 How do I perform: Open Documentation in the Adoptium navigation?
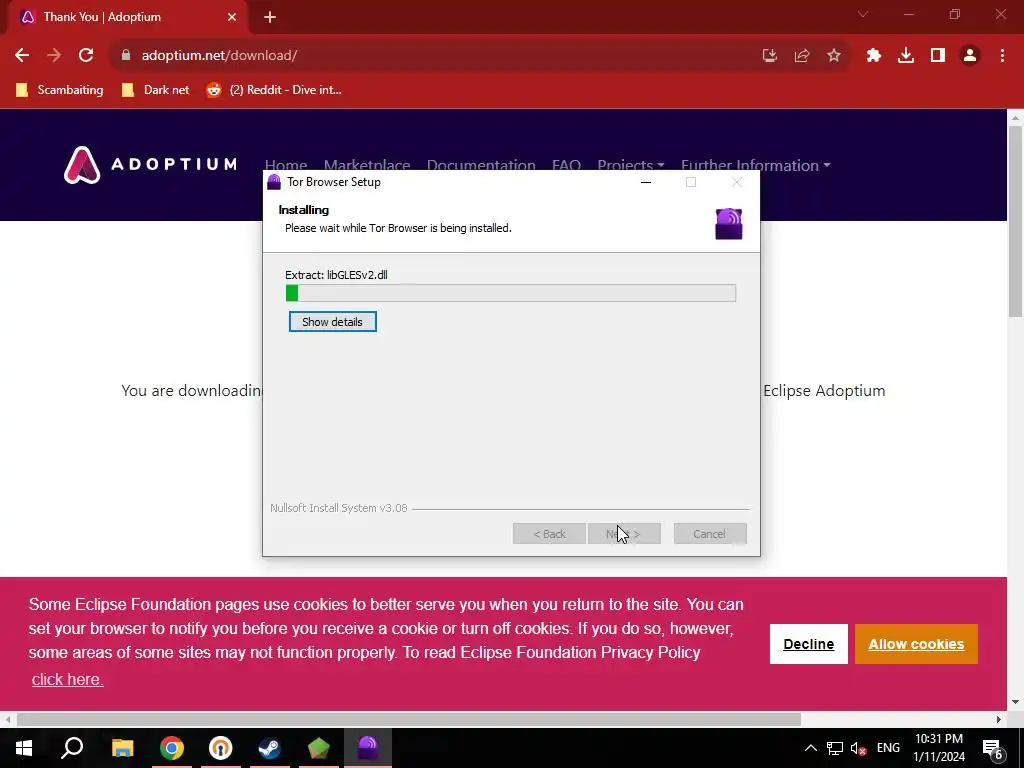[481, 165]
